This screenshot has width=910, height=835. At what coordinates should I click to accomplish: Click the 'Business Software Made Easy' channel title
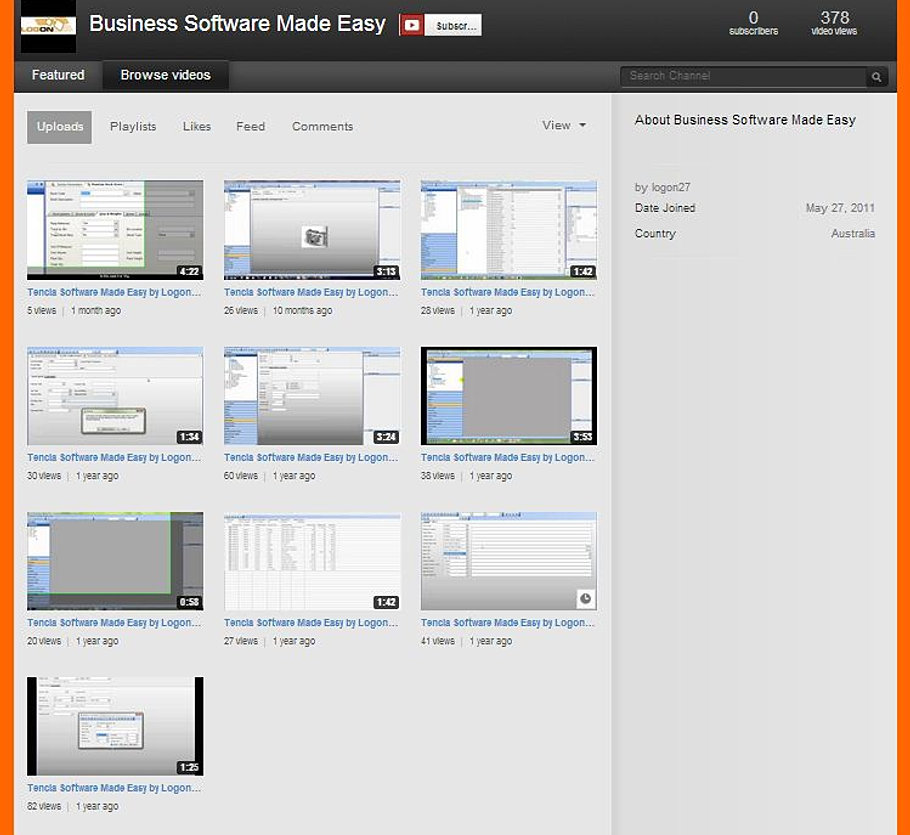coord(237,24)
